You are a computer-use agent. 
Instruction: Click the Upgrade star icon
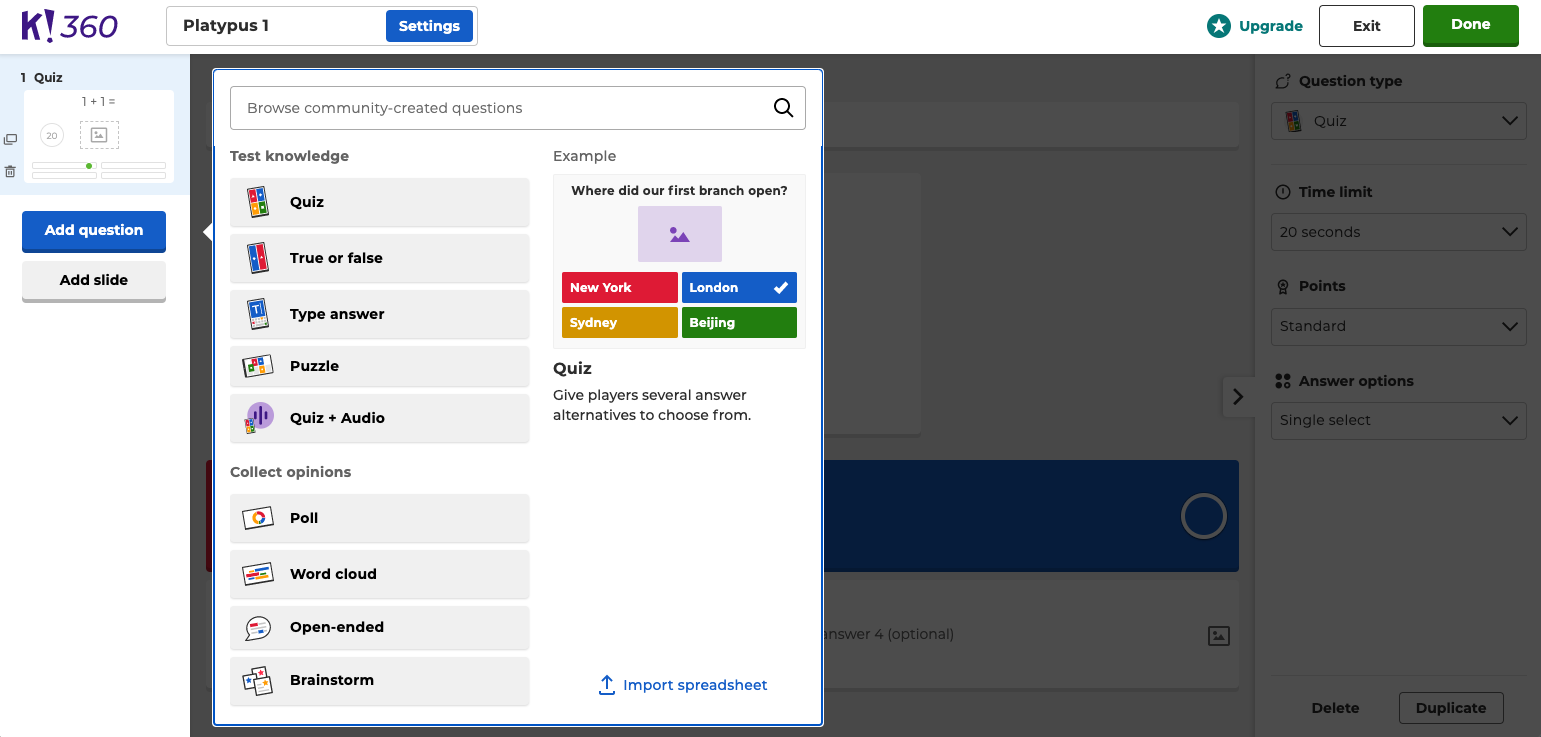1218,26
